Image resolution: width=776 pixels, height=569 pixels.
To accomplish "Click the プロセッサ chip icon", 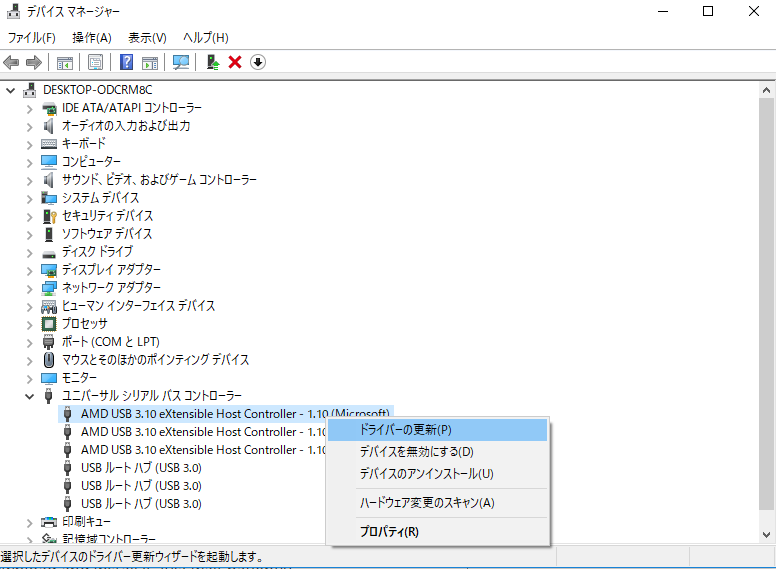I will tap(49, 324).
